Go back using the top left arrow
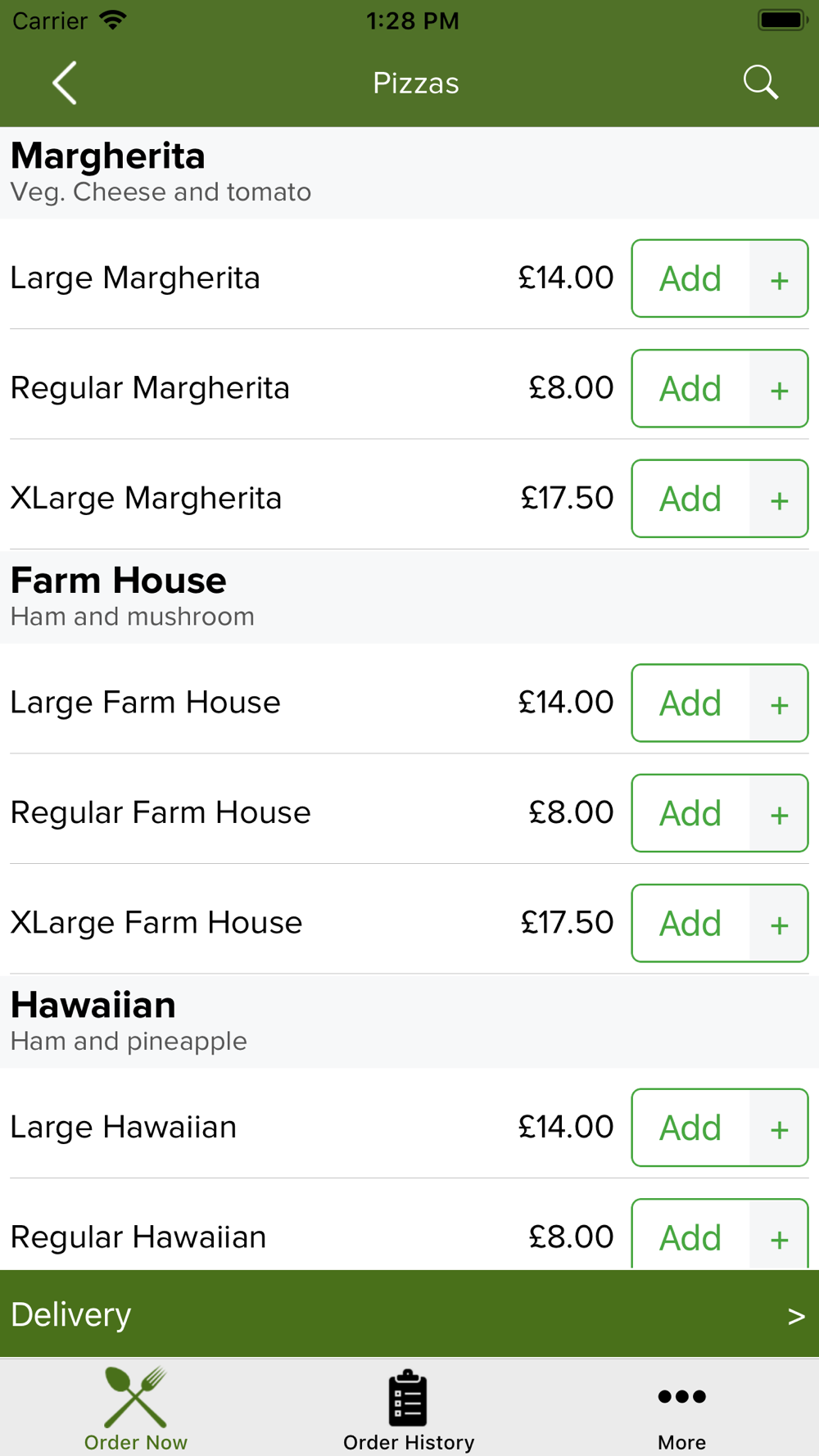 coord(65,83)
